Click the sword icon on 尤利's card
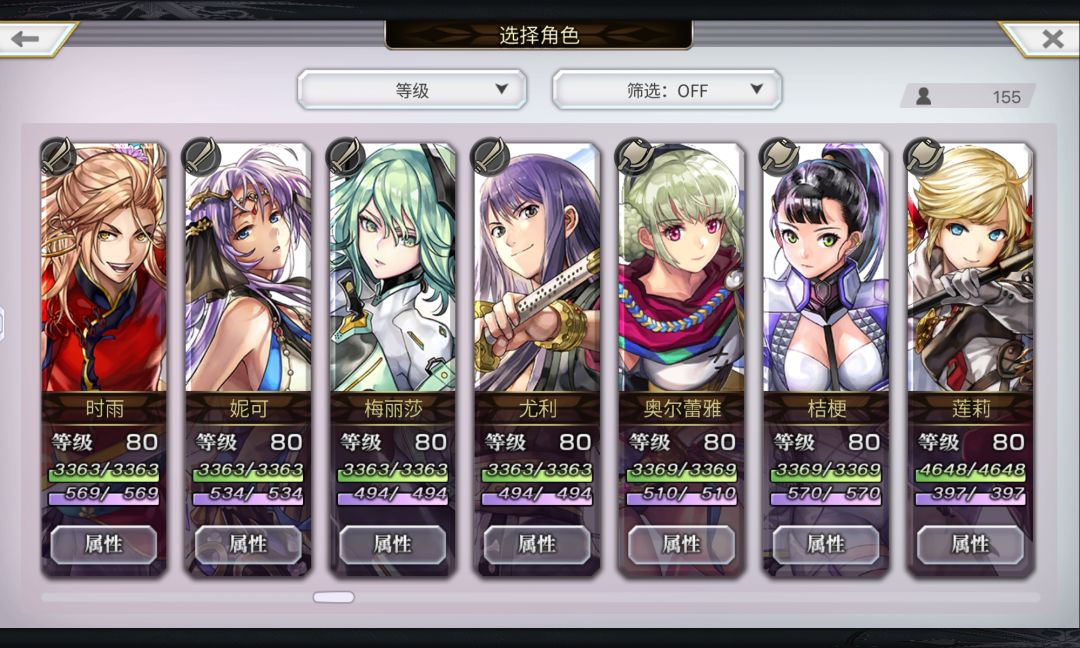 tap(491, 156)
